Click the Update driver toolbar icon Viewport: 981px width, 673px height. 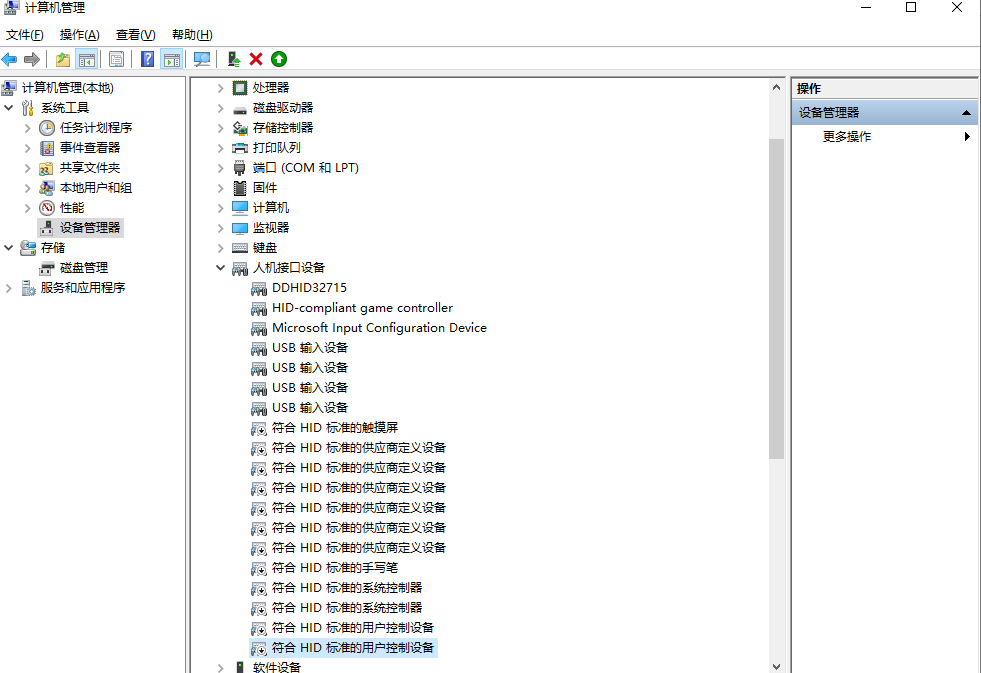(234, 59)
